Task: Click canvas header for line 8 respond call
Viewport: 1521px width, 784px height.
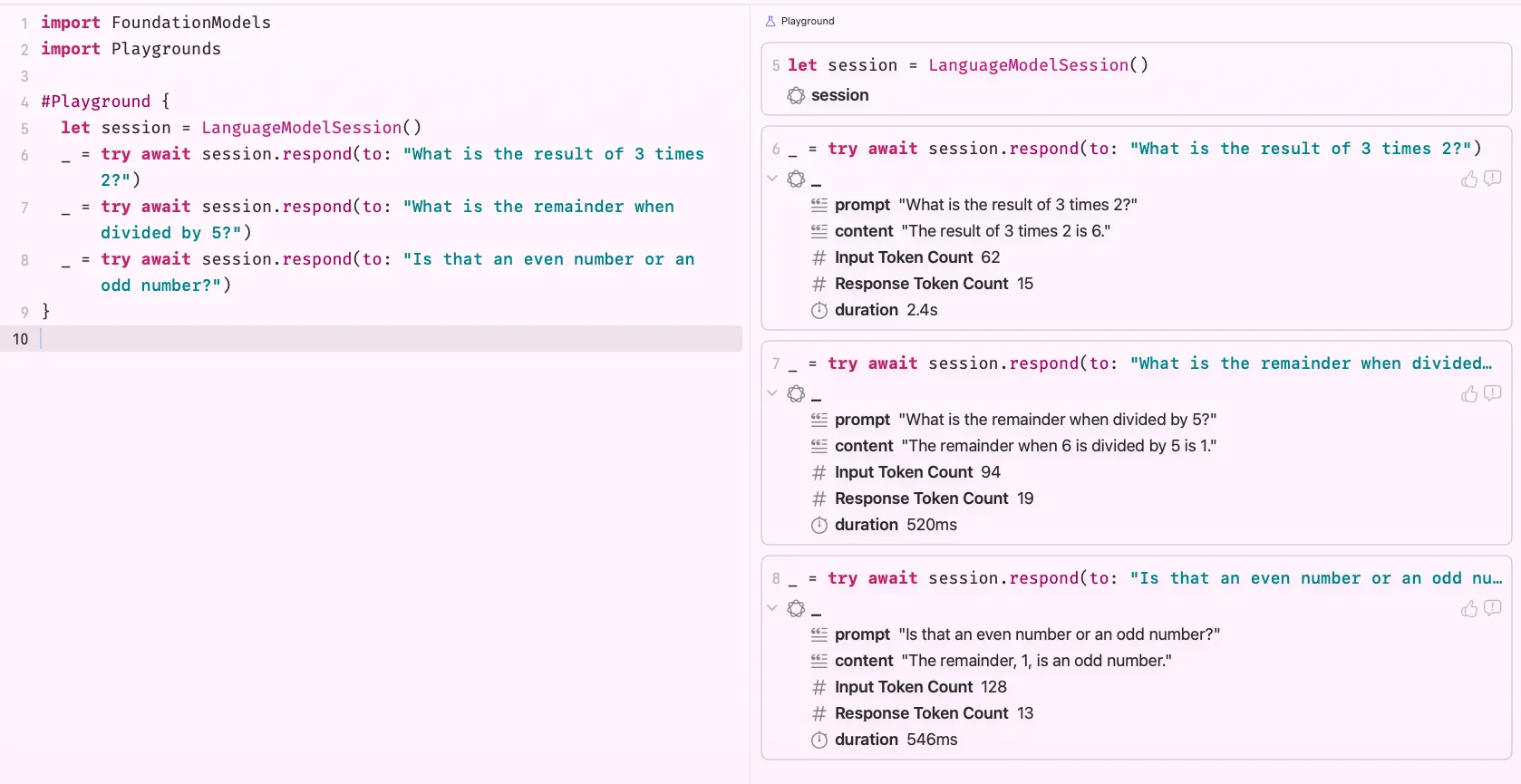Action: 1145,578
